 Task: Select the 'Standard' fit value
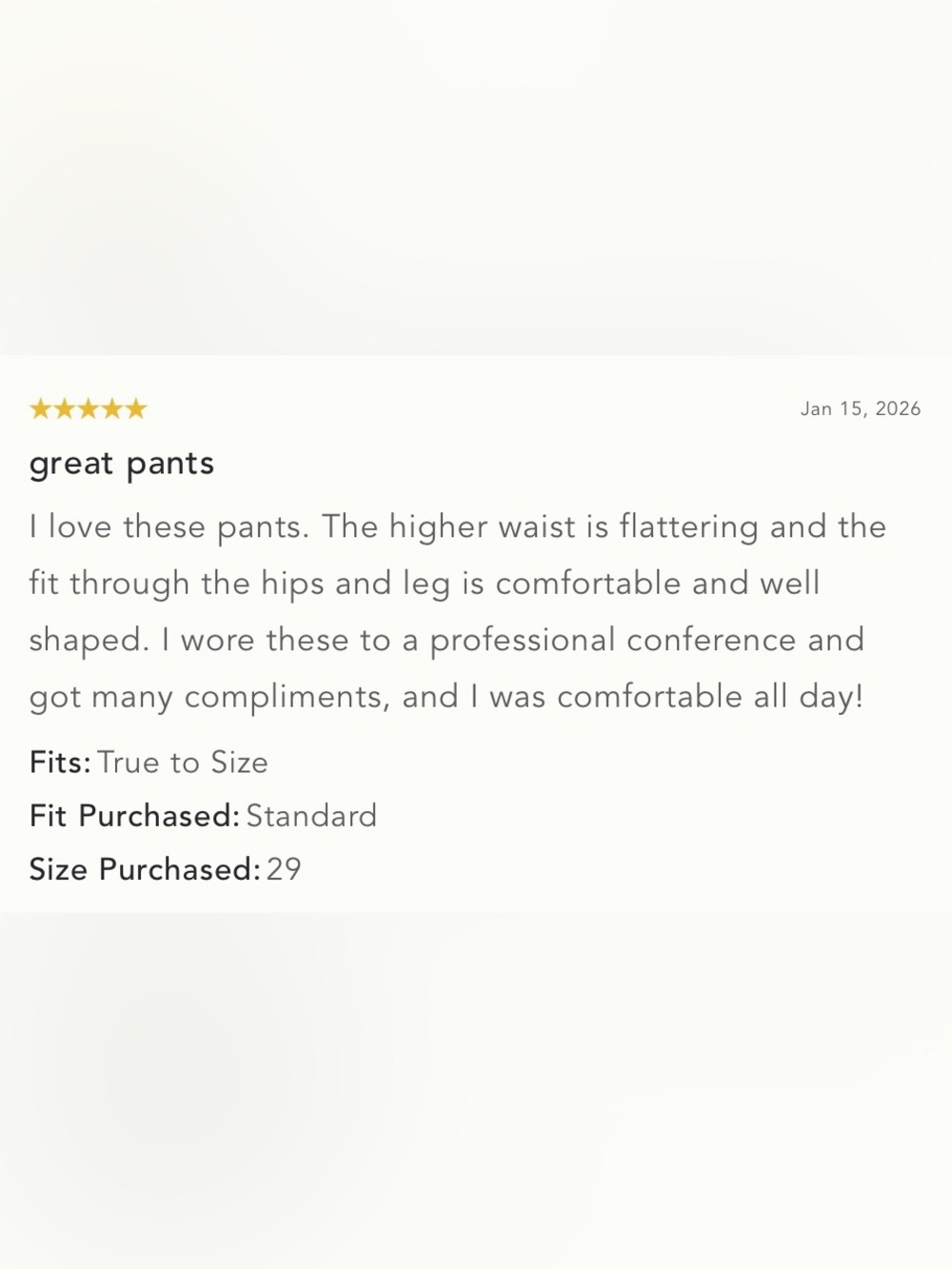tap(311, 816)
